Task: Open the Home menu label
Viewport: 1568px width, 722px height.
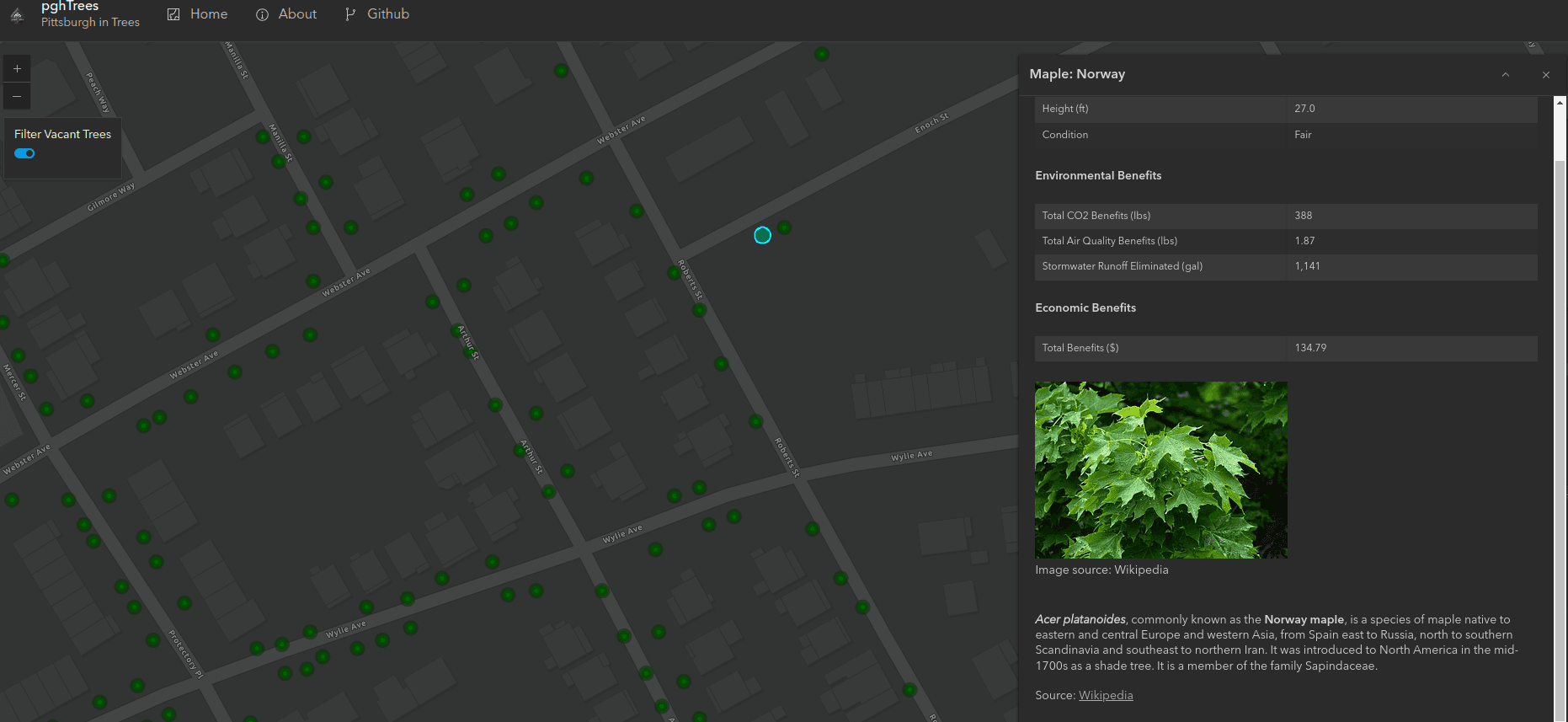Action: click(x=209, y=14)
